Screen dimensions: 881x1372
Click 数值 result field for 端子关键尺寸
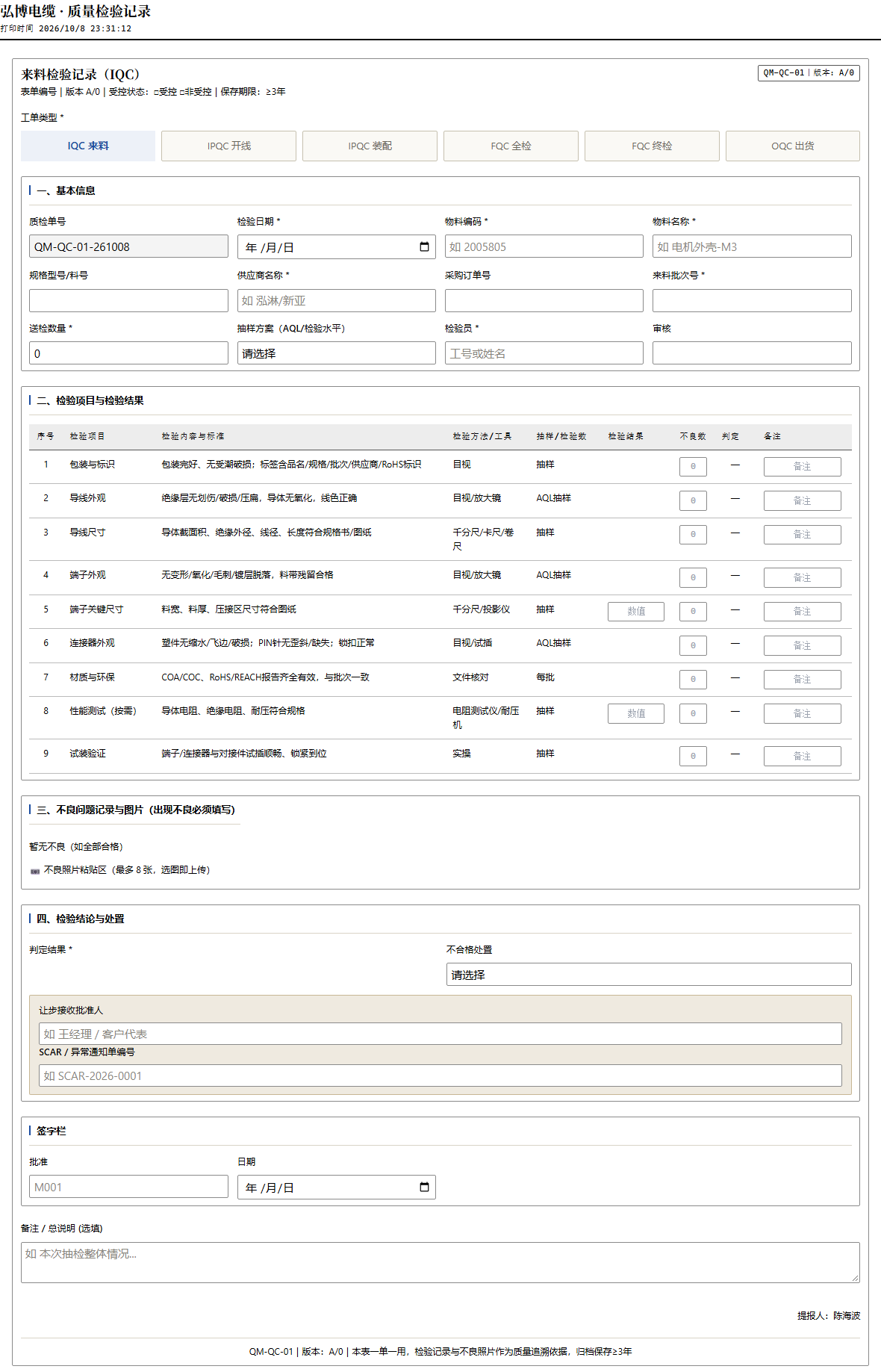click(636, 612)
